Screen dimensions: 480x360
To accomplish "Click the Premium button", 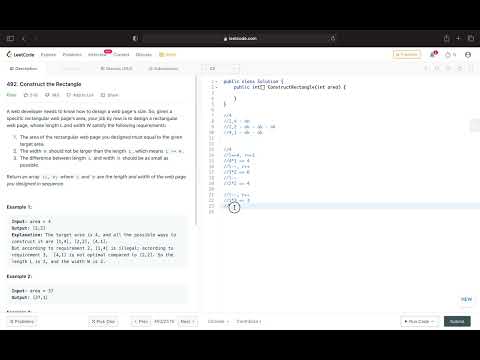I will [x=407, y=54].
